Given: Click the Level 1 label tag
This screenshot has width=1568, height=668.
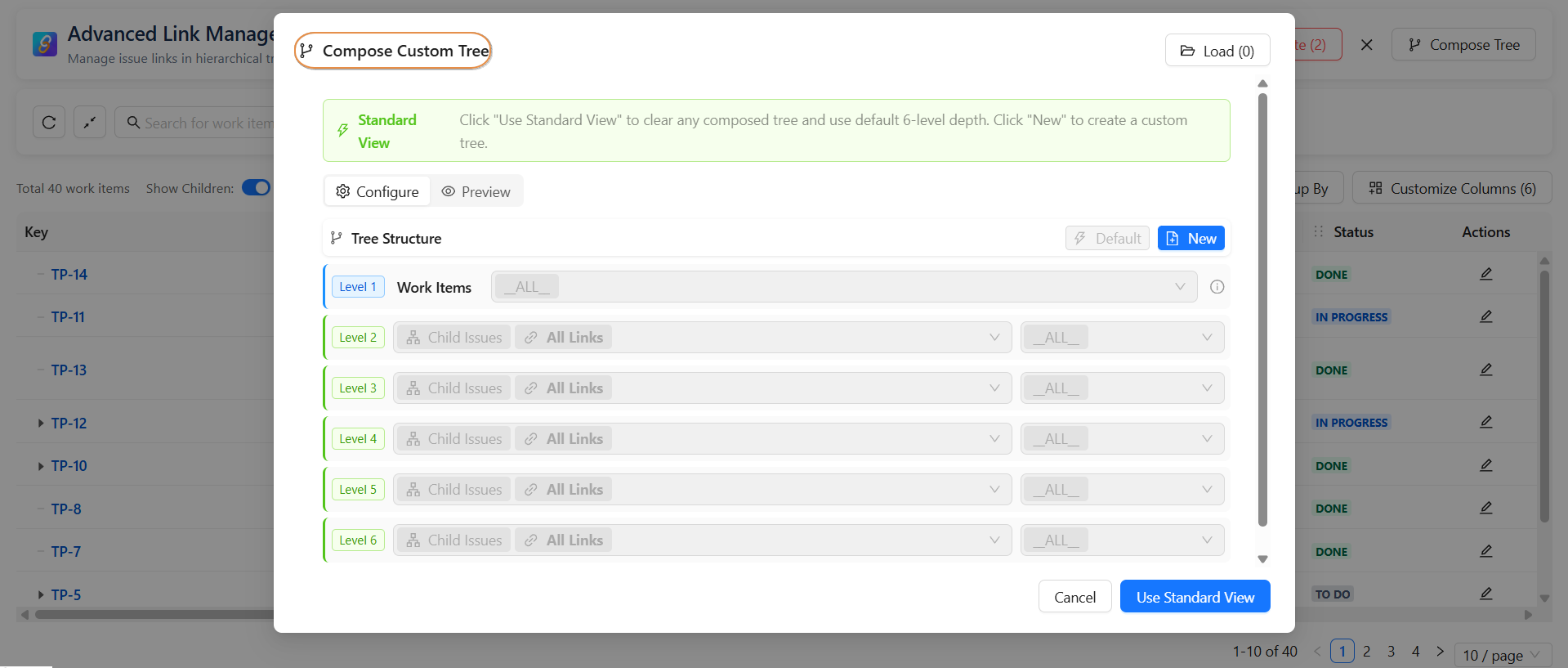Looking at the screenshot, I should click(358, 287).
